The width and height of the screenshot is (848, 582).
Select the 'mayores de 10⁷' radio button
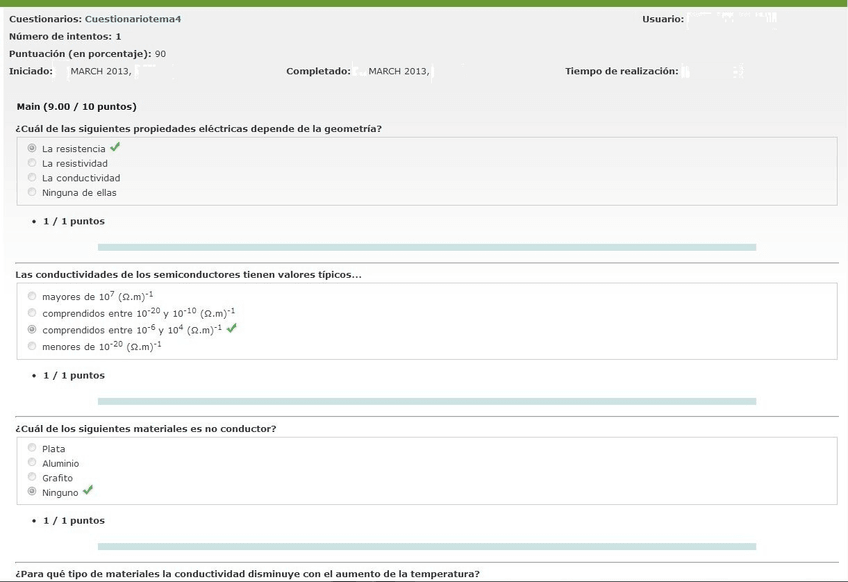tap(32, 296)
